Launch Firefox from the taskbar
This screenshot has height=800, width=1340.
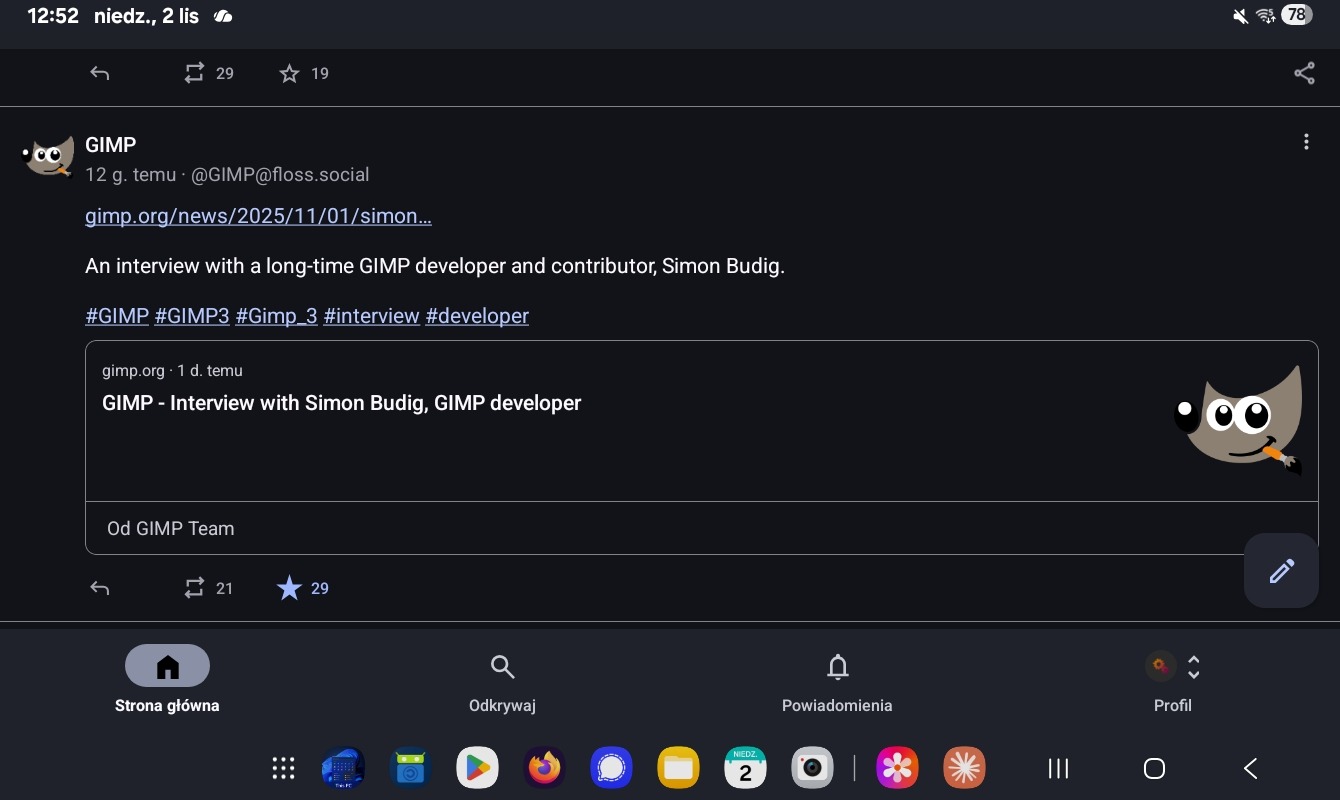coord(545,768)
